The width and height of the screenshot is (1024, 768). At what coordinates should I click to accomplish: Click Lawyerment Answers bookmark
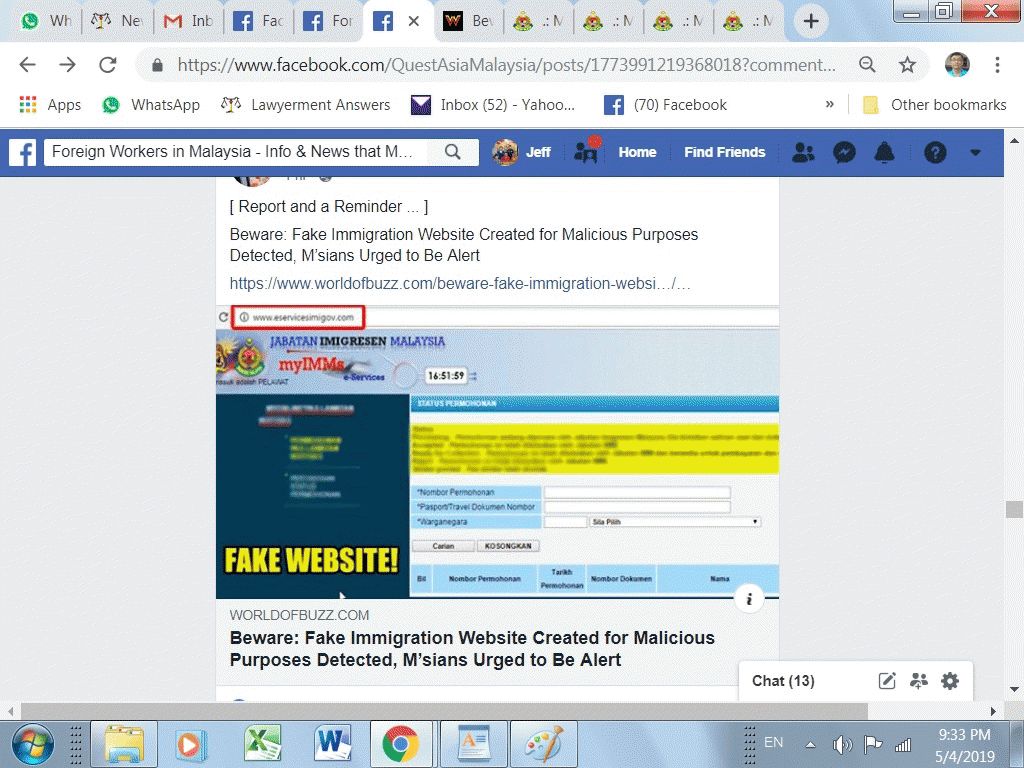pos(306,104)
